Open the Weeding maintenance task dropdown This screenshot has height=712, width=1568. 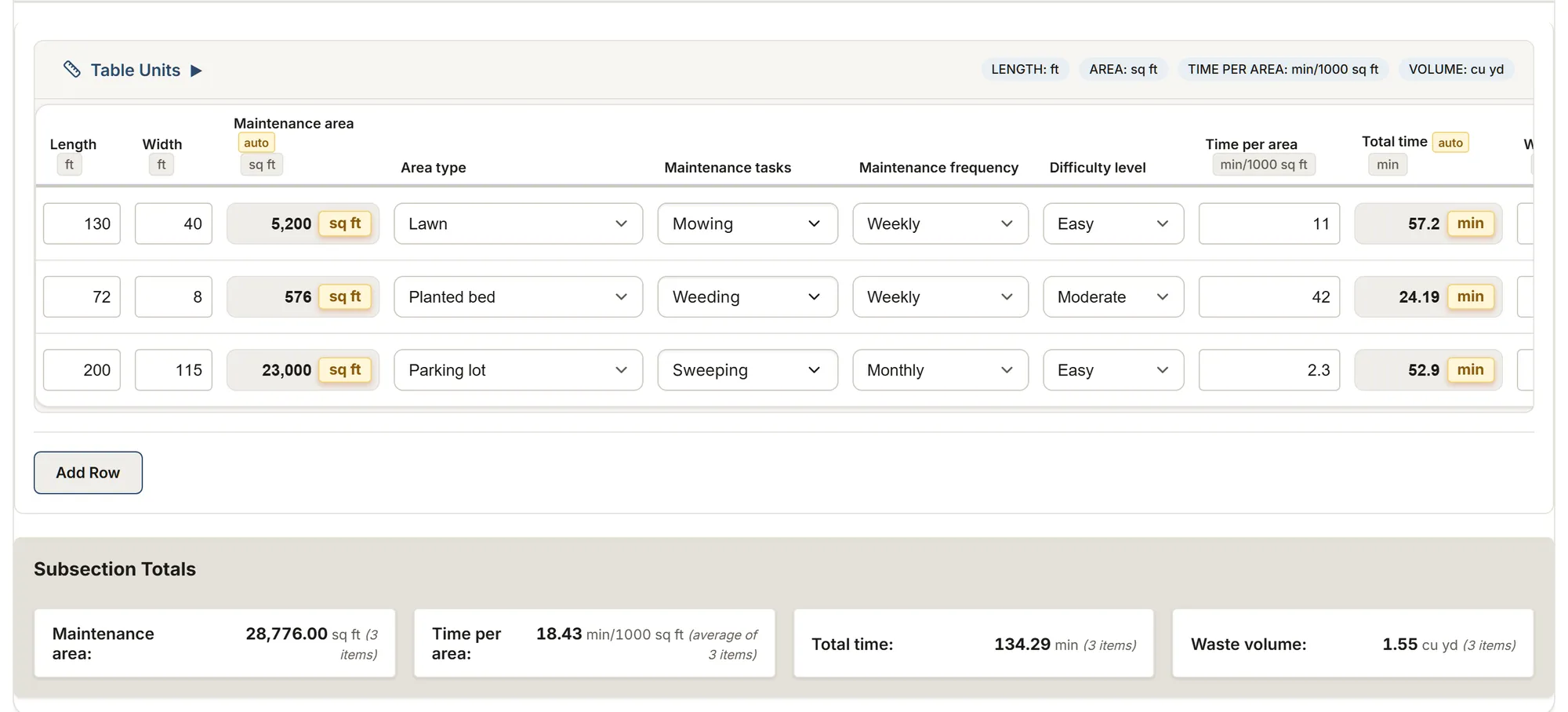pos(747,296)
